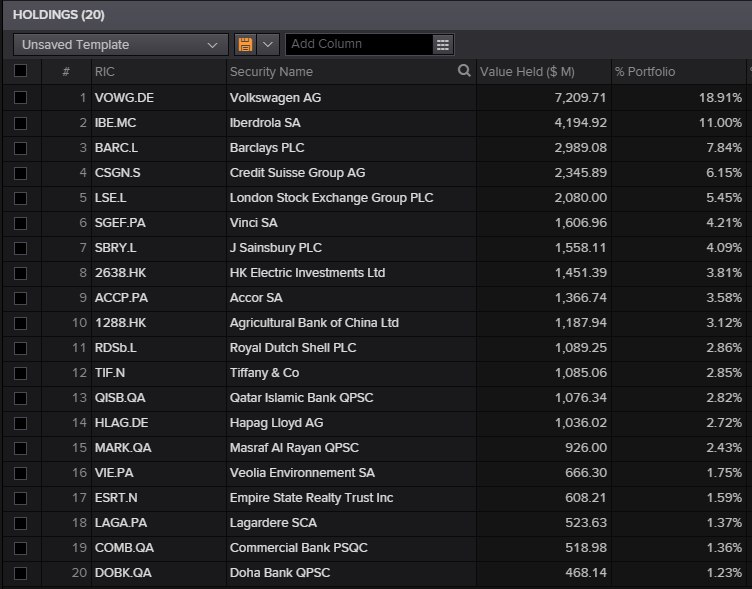Sort by Value Held ($ M) header
This screenshot has height=589, width=752.
pos(527,72)
